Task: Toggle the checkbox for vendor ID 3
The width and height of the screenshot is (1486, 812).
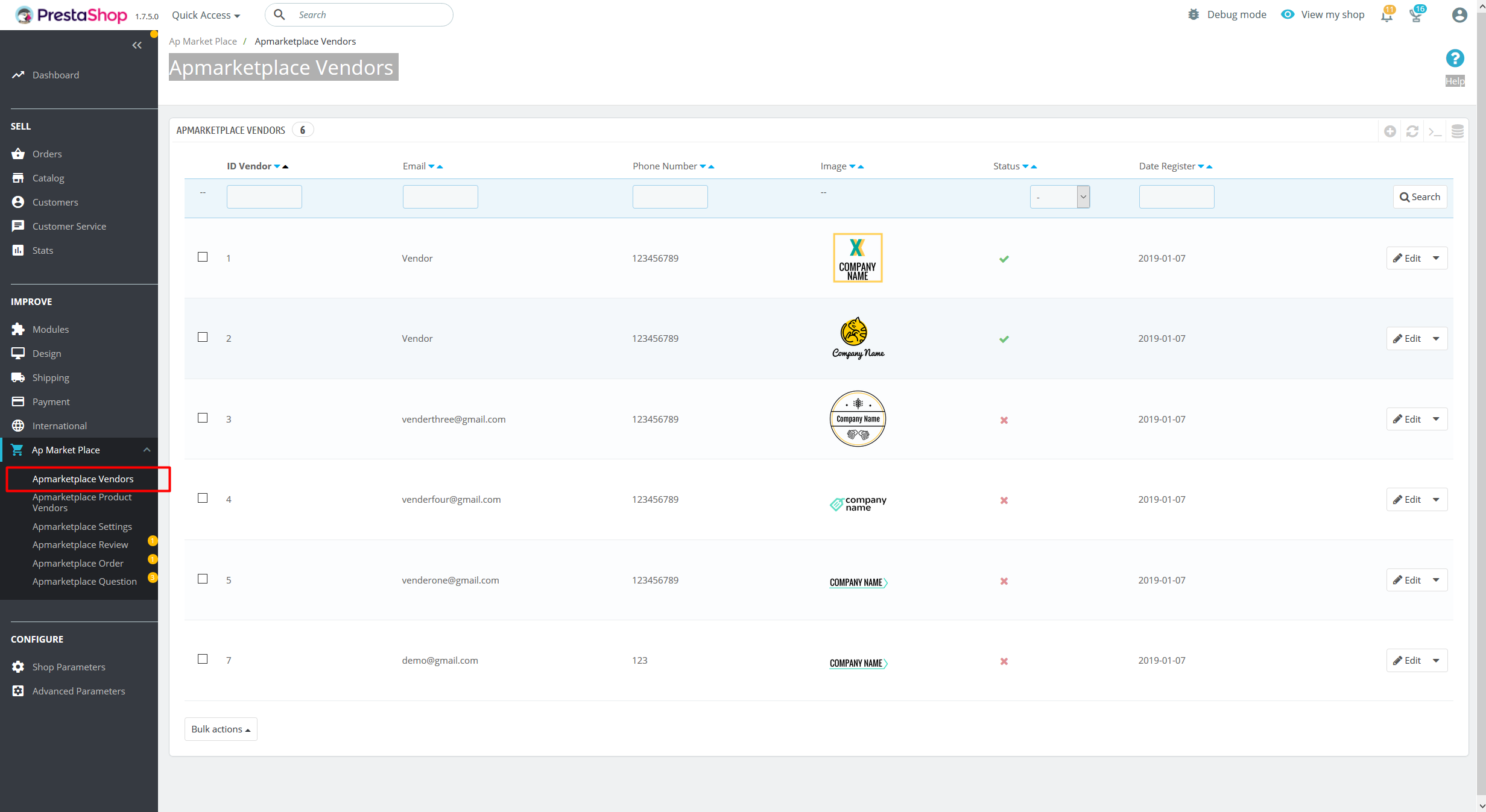Action: [203, 417]
